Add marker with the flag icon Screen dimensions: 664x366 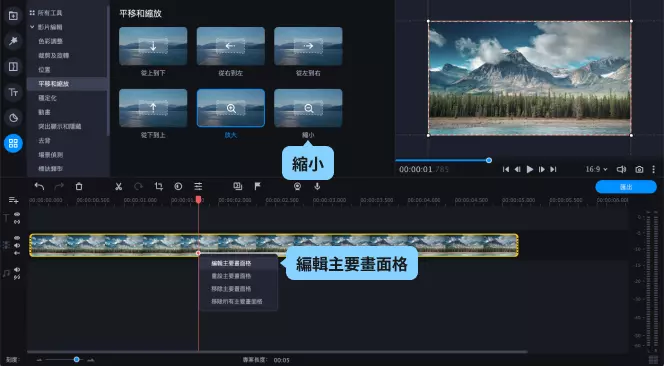coord(257,186)
